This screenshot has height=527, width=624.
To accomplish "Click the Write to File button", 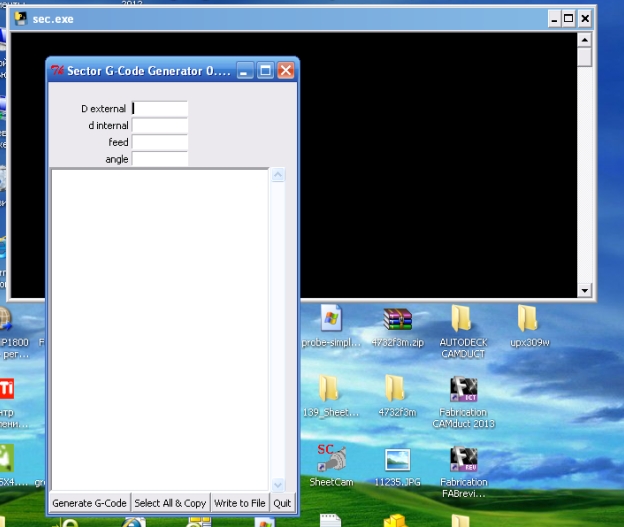I will pyautogui.click(x=240, y=503).
